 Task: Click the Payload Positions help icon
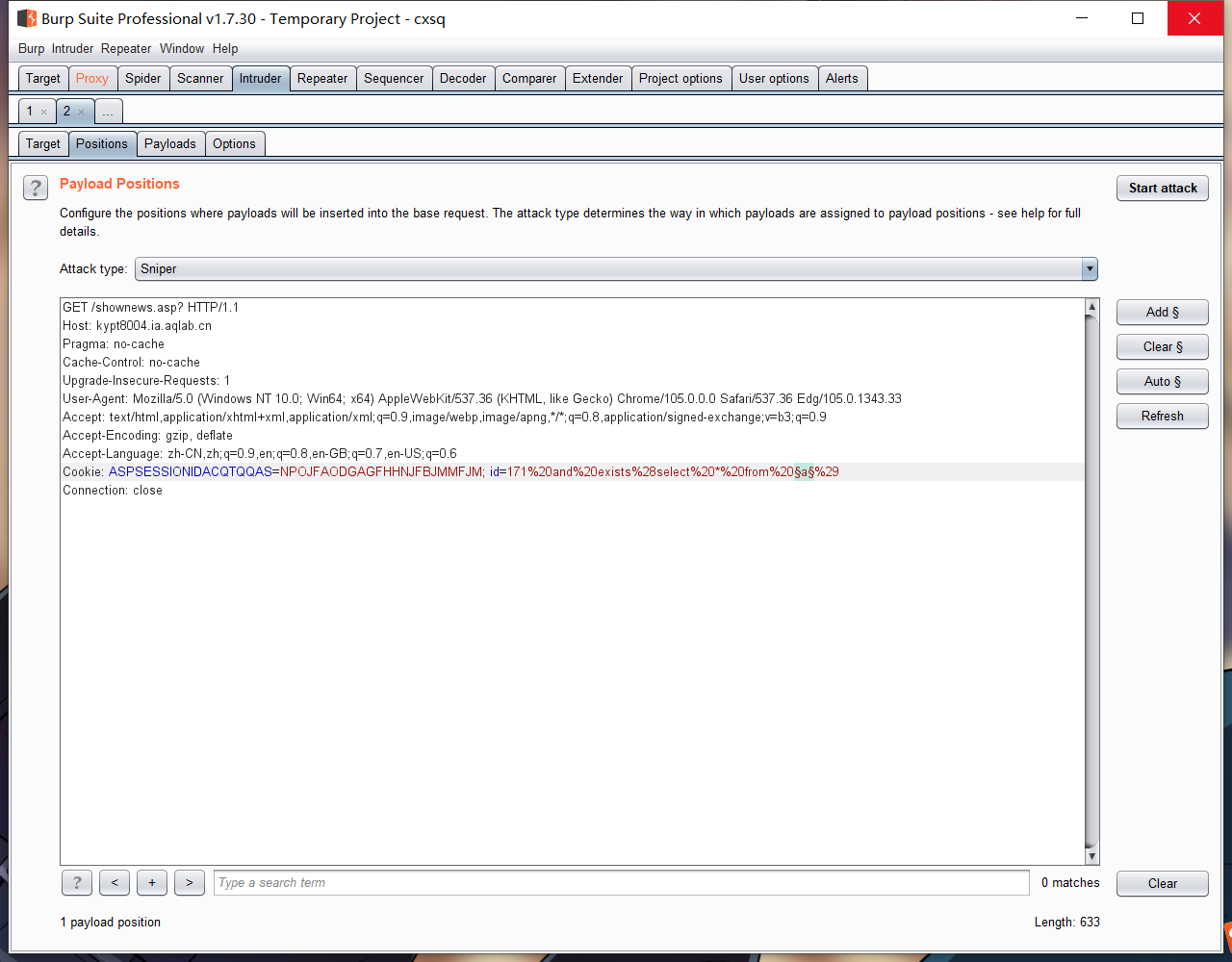pos(36,189)
